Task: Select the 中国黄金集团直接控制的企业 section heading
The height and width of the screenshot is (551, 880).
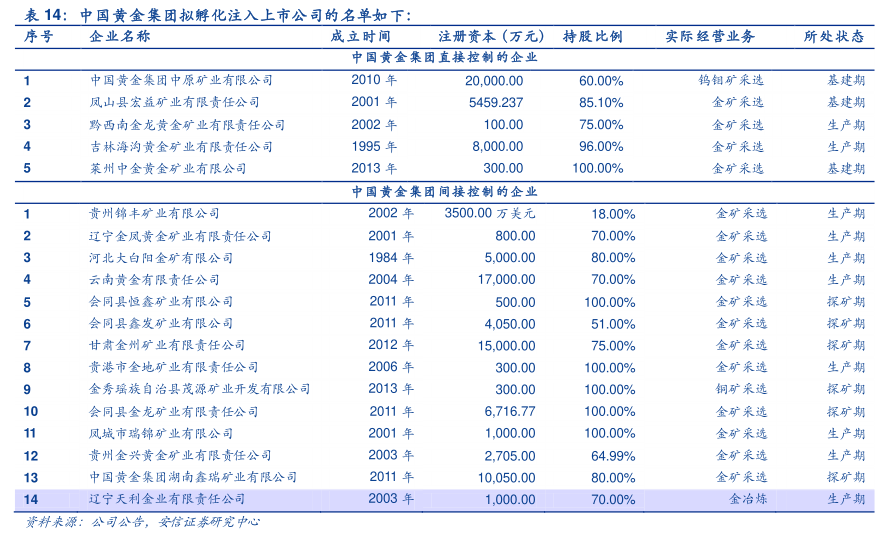Action: click(444, 58)
